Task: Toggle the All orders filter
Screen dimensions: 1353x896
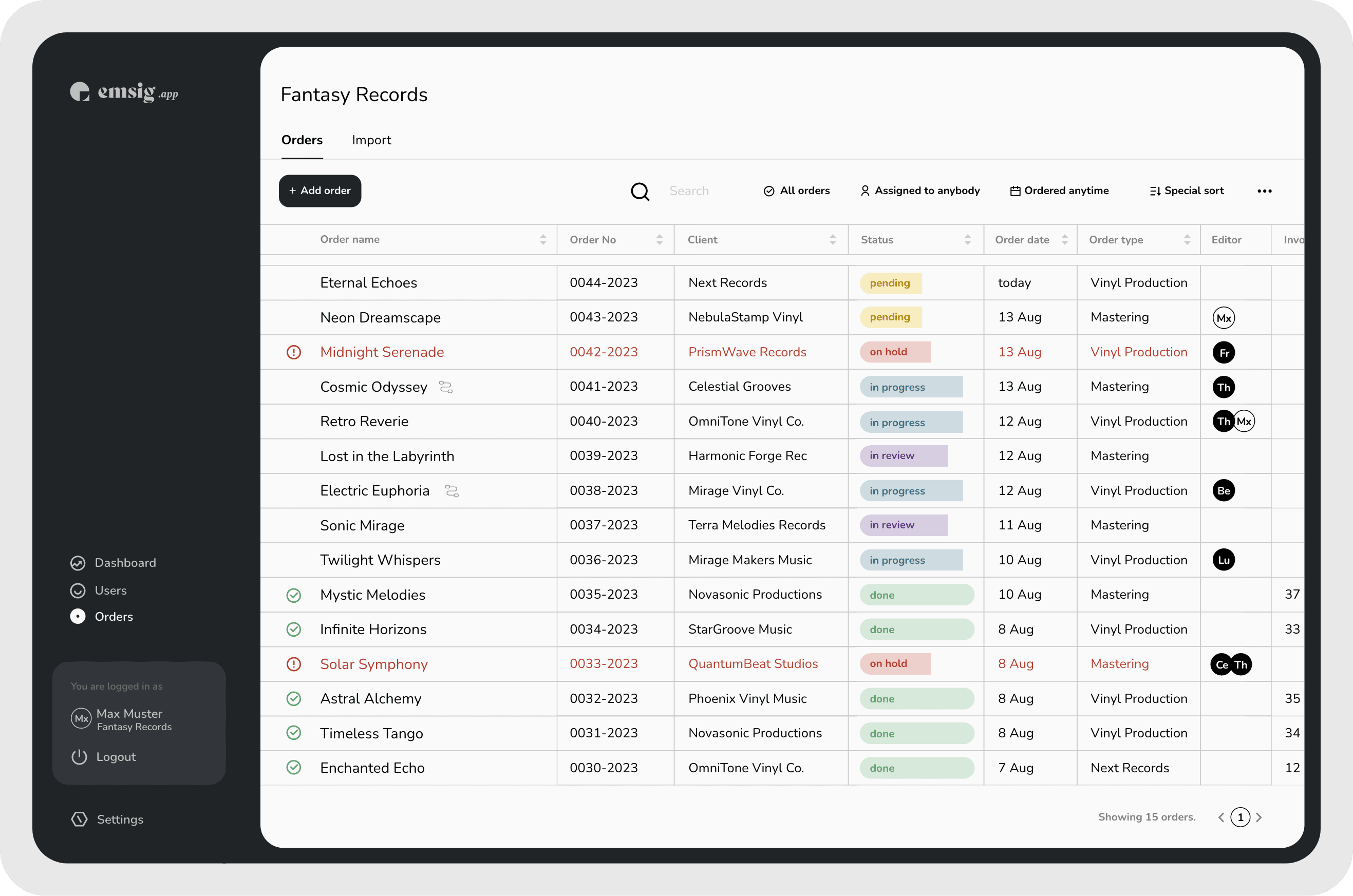Action: pos(797,191)
